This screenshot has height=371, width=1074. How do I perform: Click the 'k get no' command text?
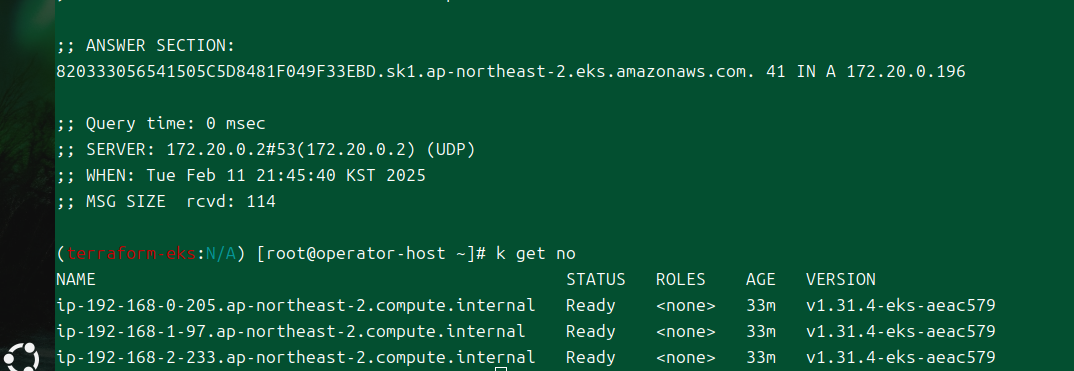[536, 254]
